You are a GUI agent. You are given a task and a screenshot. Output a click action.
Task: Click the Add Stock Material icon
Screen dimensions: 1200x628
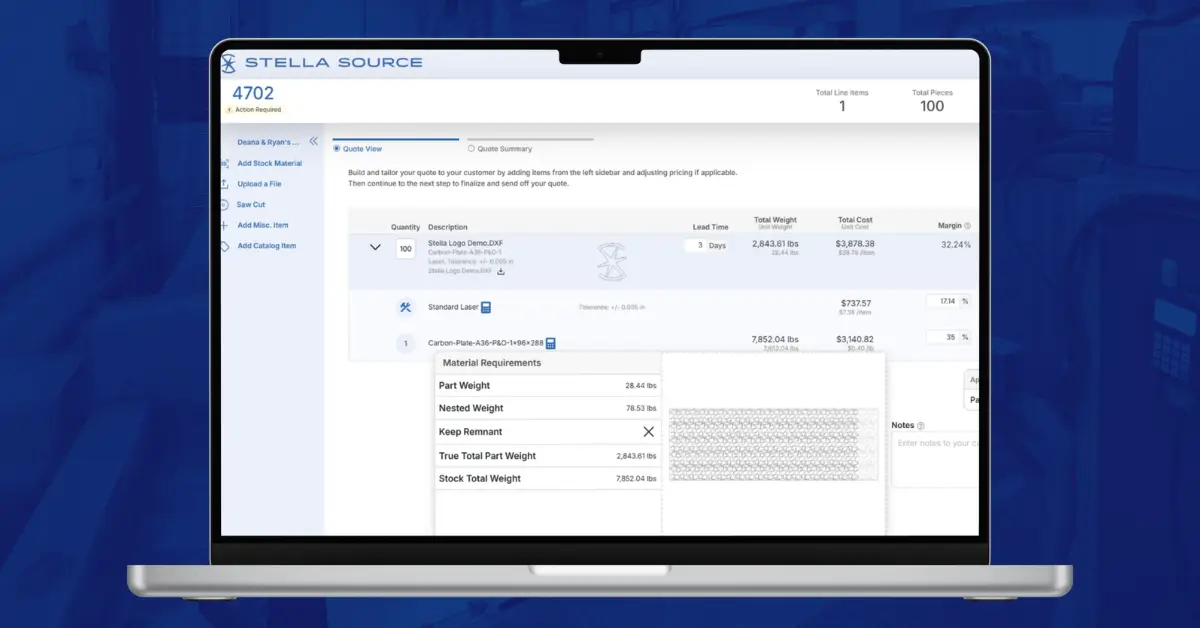[225, 163]
